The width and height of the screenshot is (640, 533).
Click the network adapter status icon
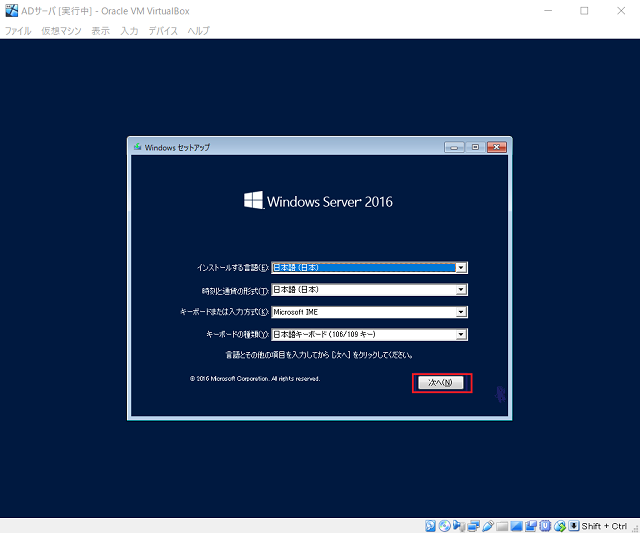click(x=473, y=526)
